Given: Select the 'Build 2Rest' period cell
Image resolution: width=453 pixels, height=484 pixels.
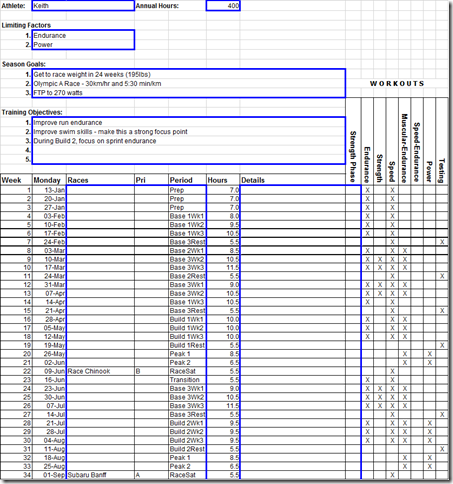Looking at the screenshot, I should pos(187,449).
